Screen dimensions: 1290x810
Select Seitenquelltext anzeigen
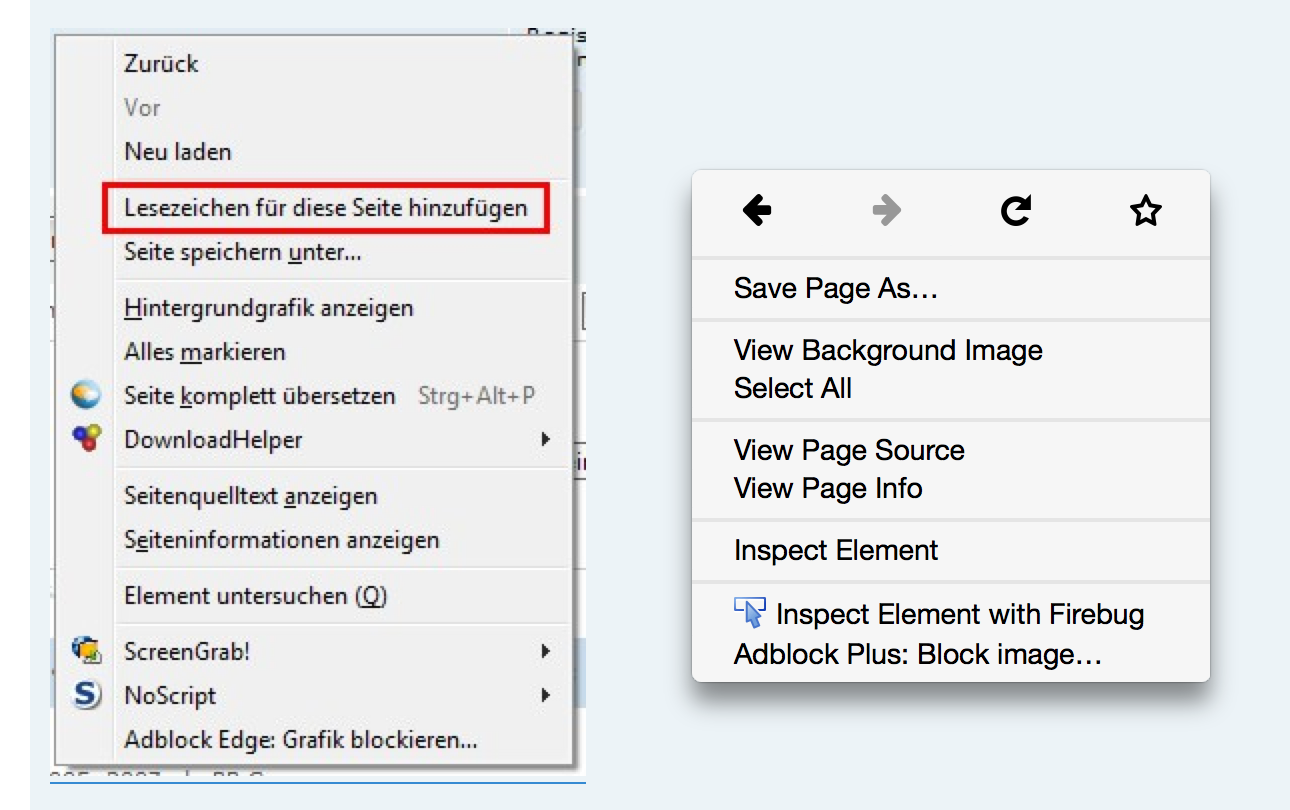coord(250,496)
